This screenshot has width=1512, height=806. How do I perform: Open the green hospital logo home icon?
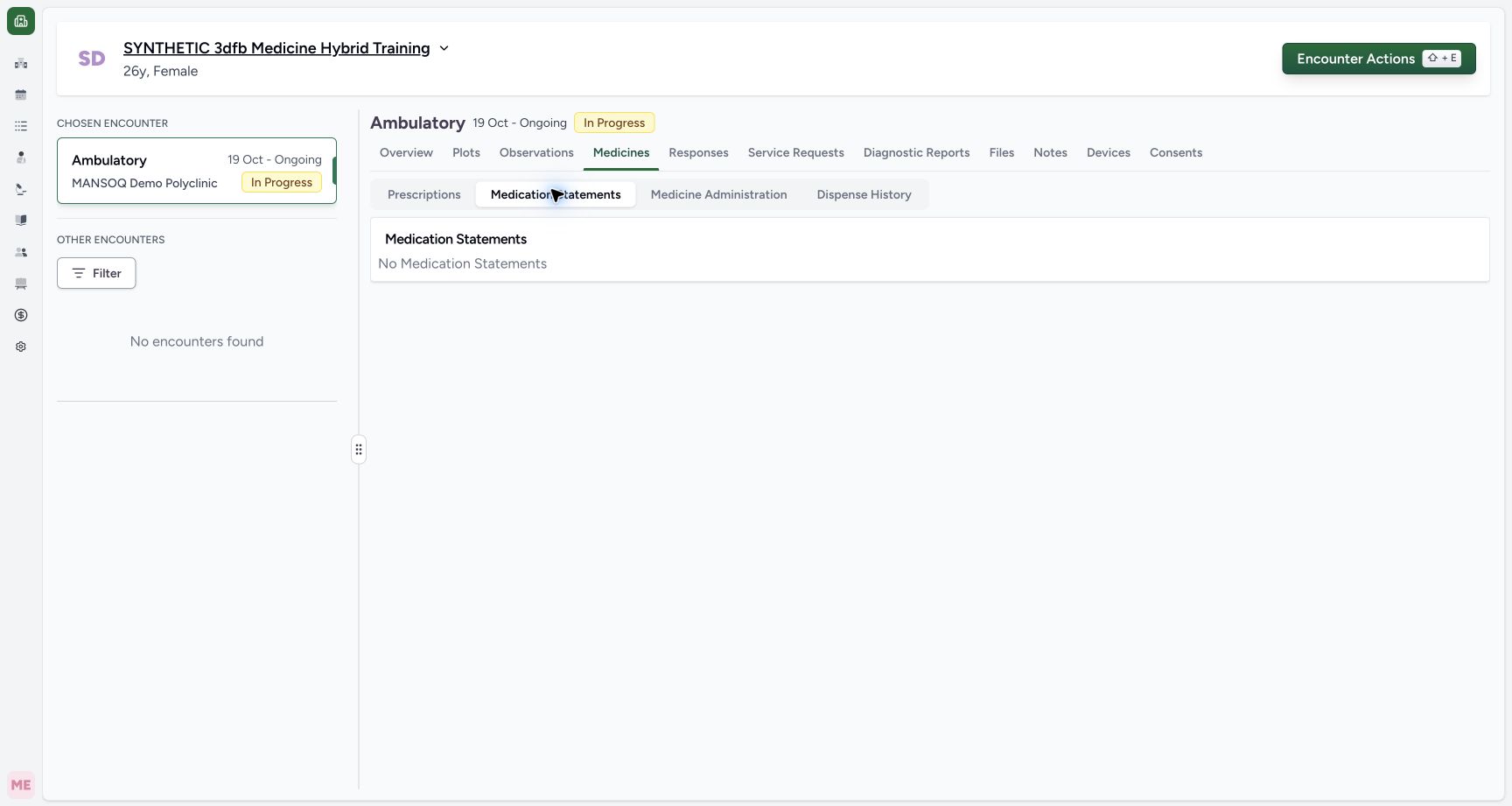point(21,21)
